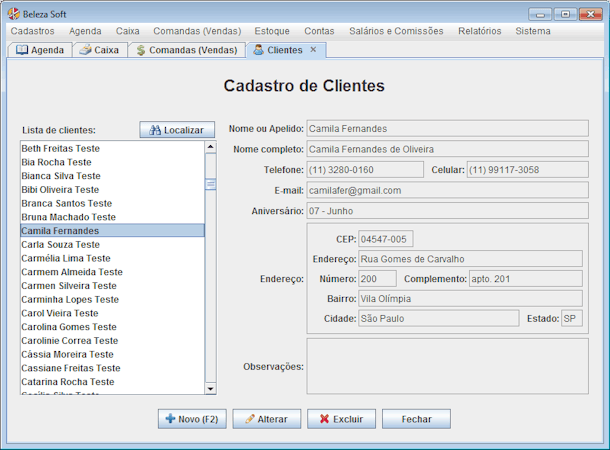Viewport: 610px width, 450px height.
Task: Click the Cidade field
Action: 438,319
